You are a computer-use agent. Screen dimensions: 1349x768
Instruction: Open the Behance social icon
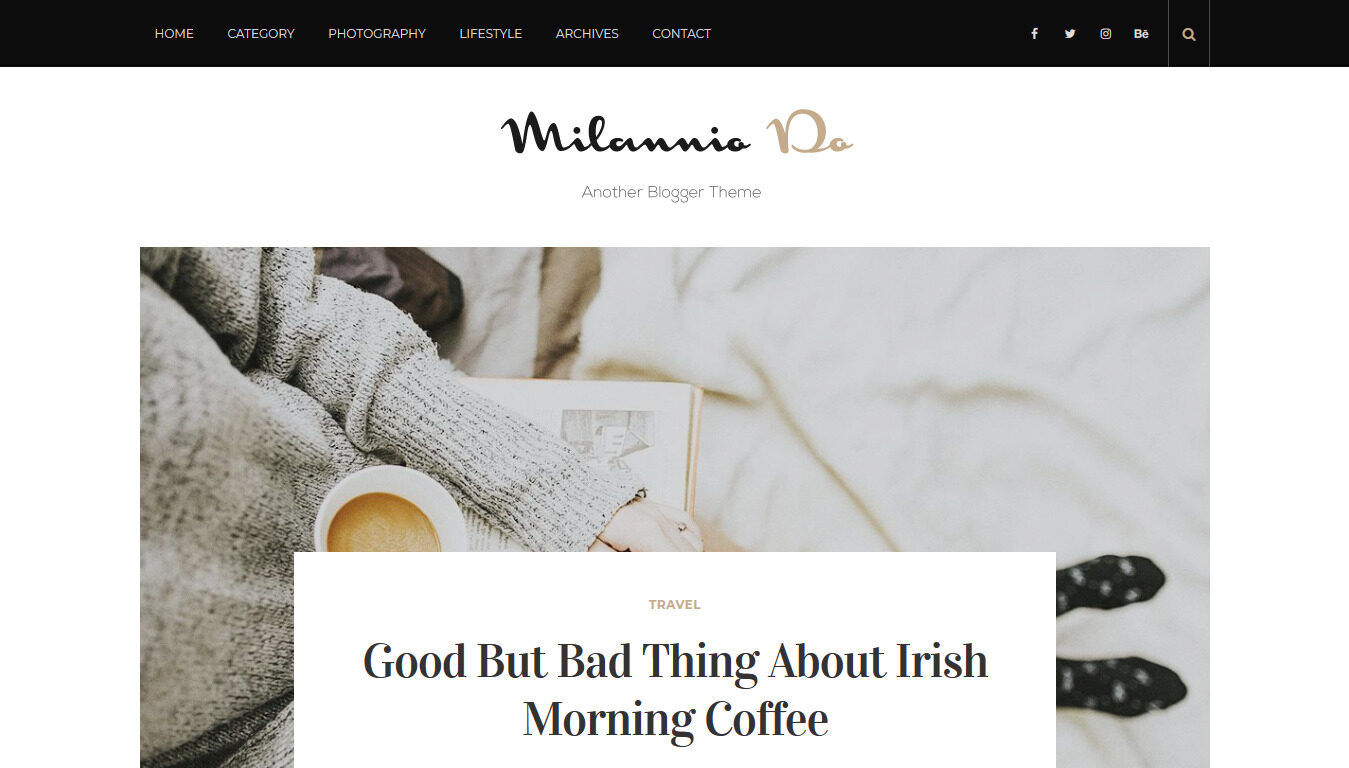click(1141, 34)
